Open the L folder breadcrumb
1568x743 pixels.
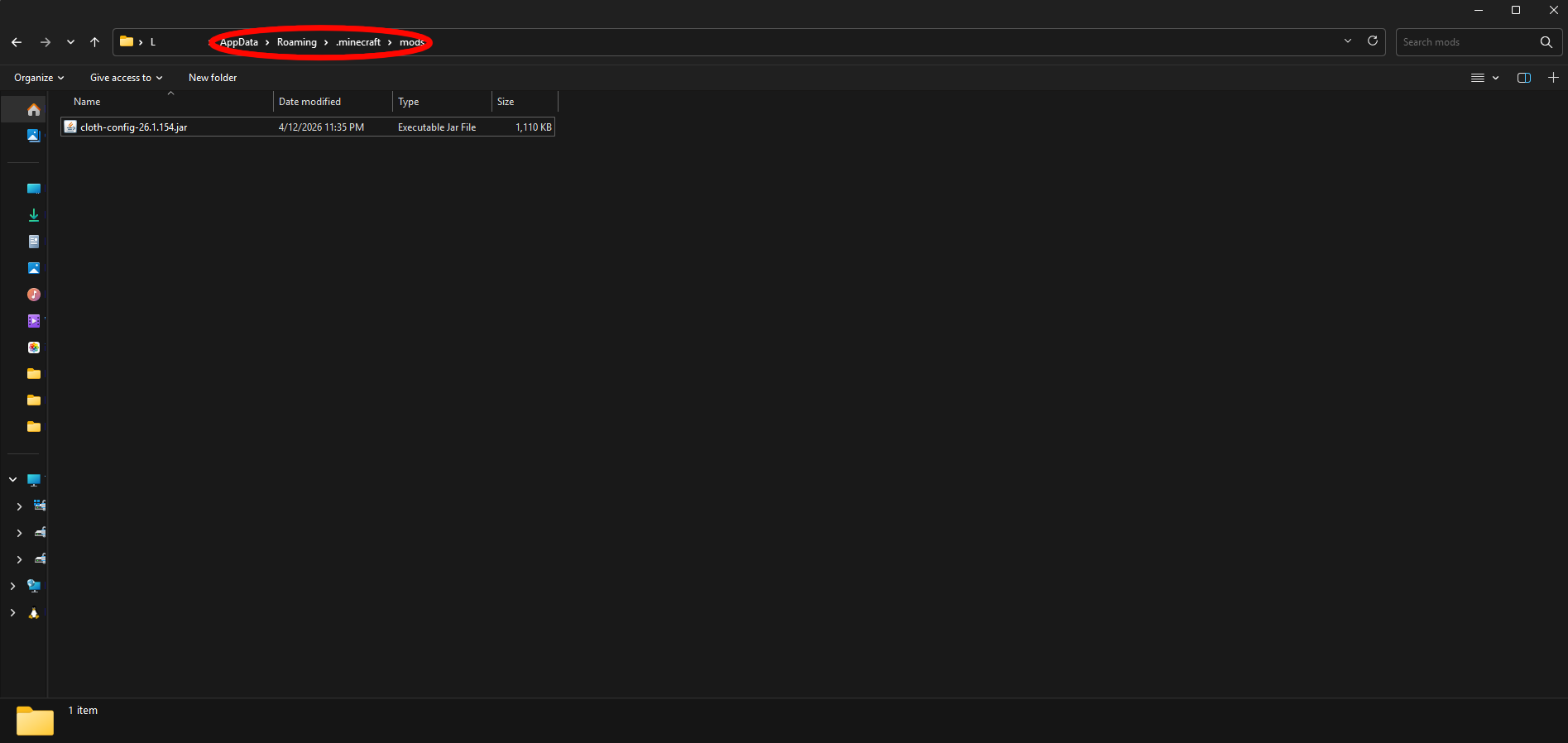(x=153, y=42)
